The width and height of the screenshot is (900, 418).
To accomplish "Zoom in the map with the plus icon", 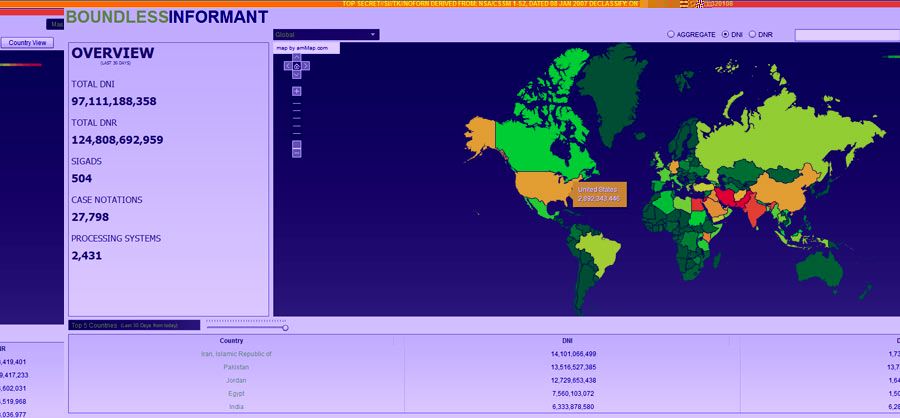I will pyautogui.click(x=297, y=91).
